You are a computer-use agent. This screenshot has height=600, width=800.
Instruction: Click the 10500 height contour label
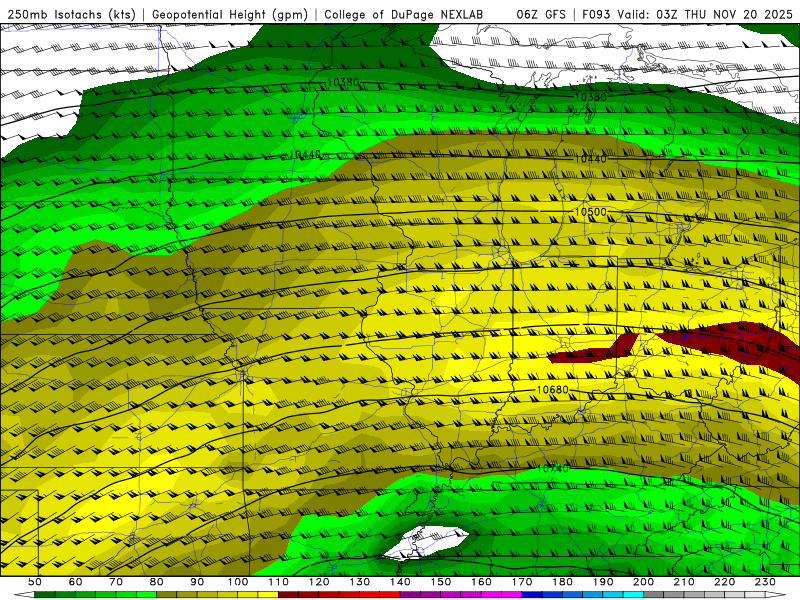pos(590,212)
